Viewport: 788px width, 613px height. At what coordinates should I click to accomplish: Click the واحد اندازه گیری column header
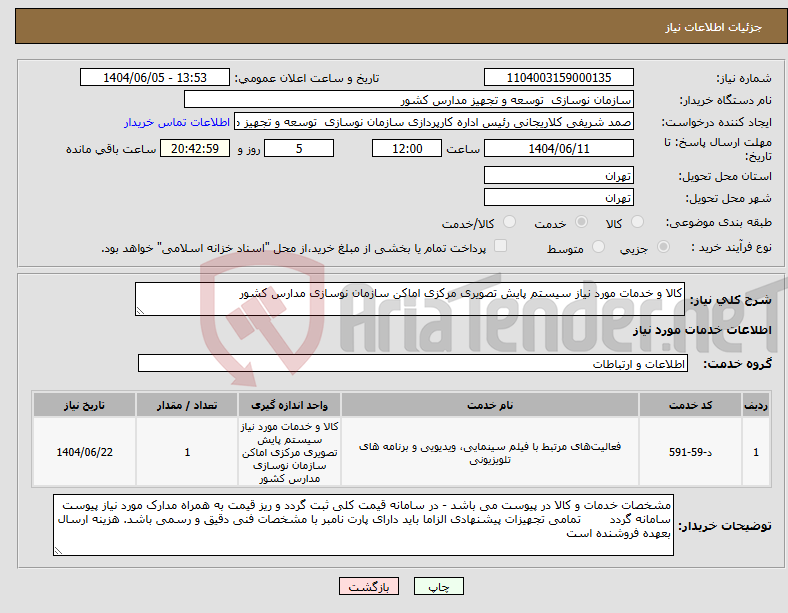pyautogui.click(x=289, y=405)
